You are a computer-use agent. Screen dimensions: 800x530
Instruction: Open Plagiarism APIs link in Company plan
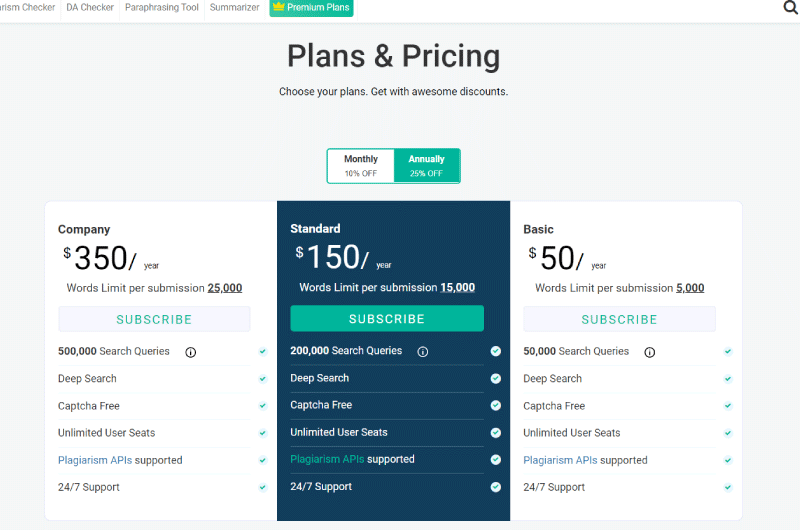click(95, 460)
